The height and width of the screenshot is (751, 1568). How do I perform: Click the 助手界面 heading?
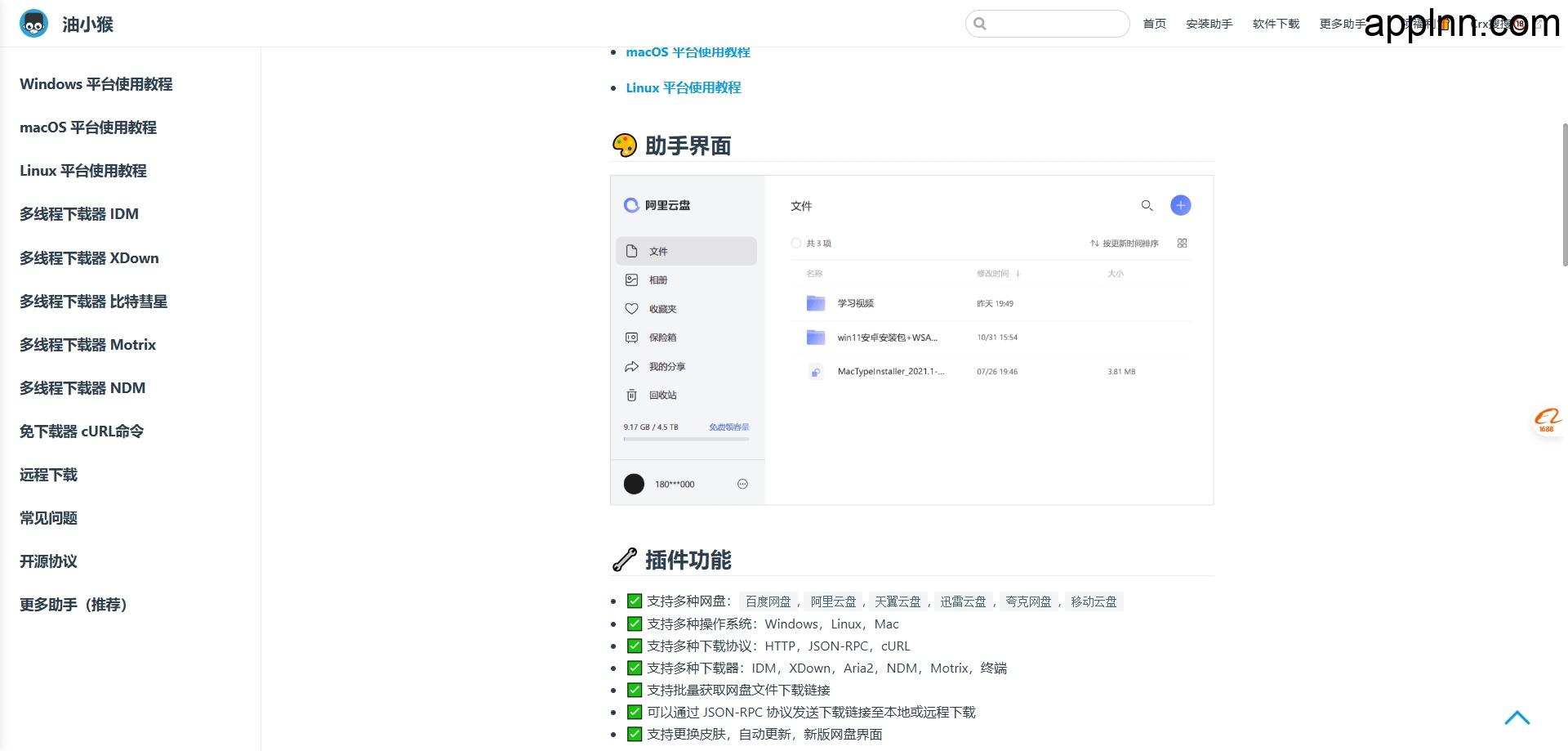coord(688,145)
